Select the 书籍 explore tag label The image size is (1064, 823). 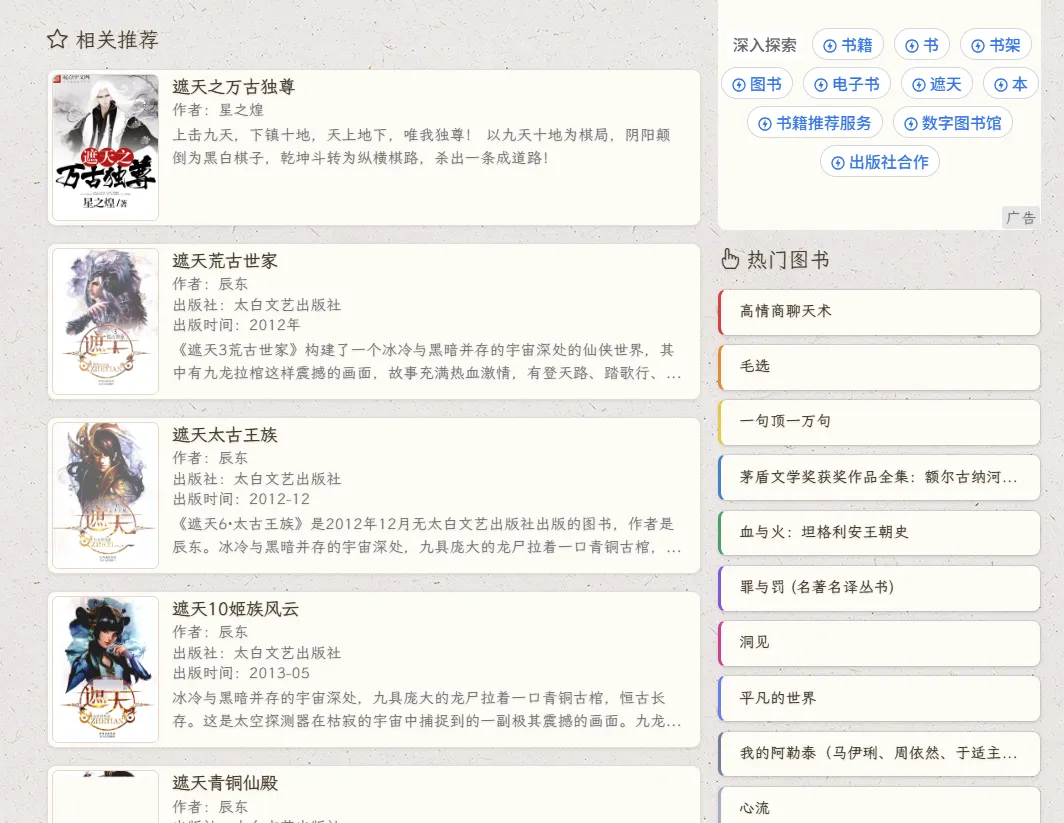pos(857,45)
